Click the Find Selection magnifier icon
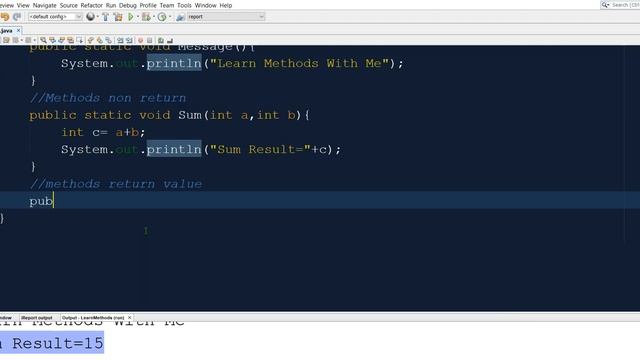This screenshot has width=640, height=360. (x=43, y=40)
